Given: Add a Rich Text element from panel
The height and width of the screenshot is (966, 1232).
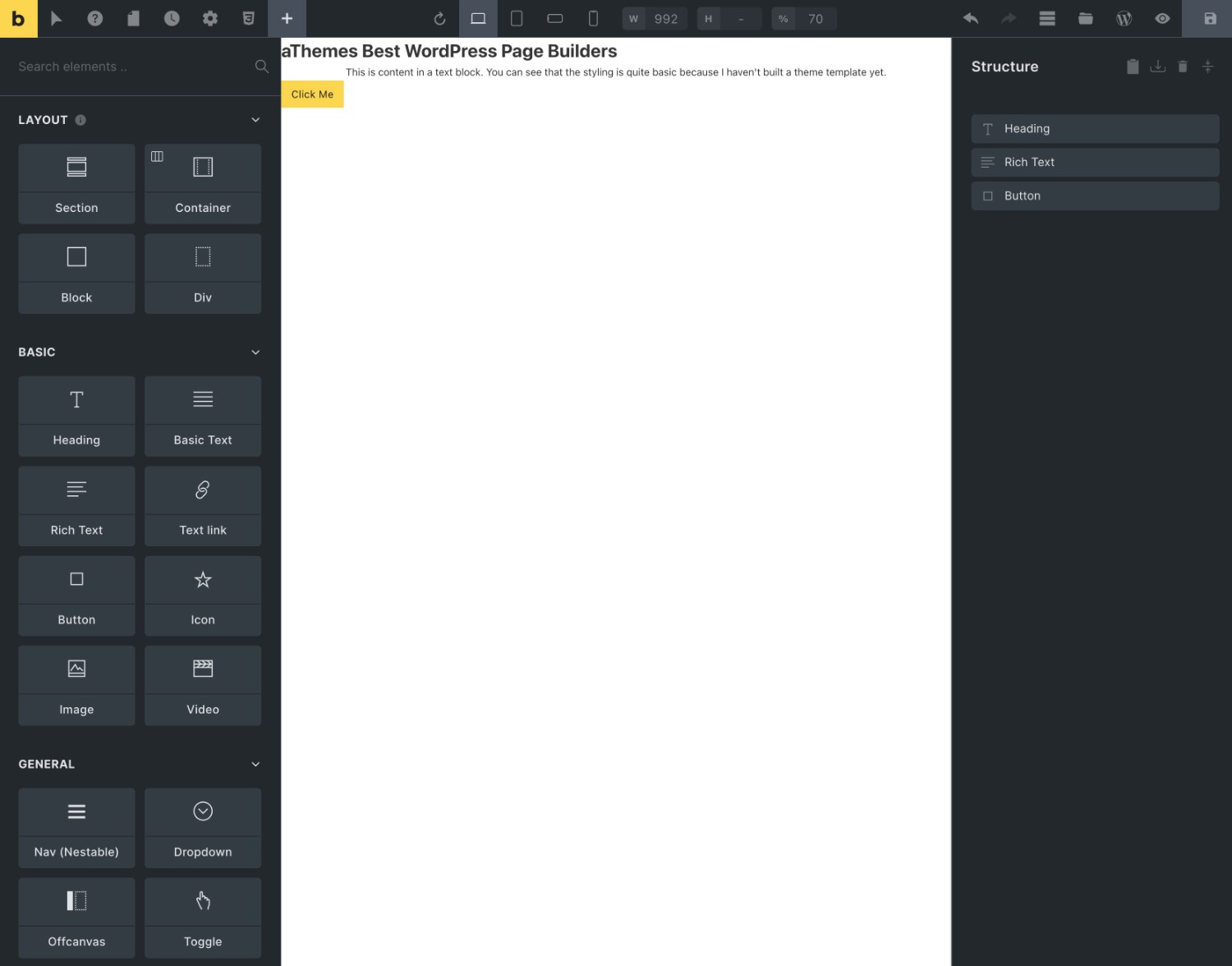Looking at the screenshot, I should [76, 506].
